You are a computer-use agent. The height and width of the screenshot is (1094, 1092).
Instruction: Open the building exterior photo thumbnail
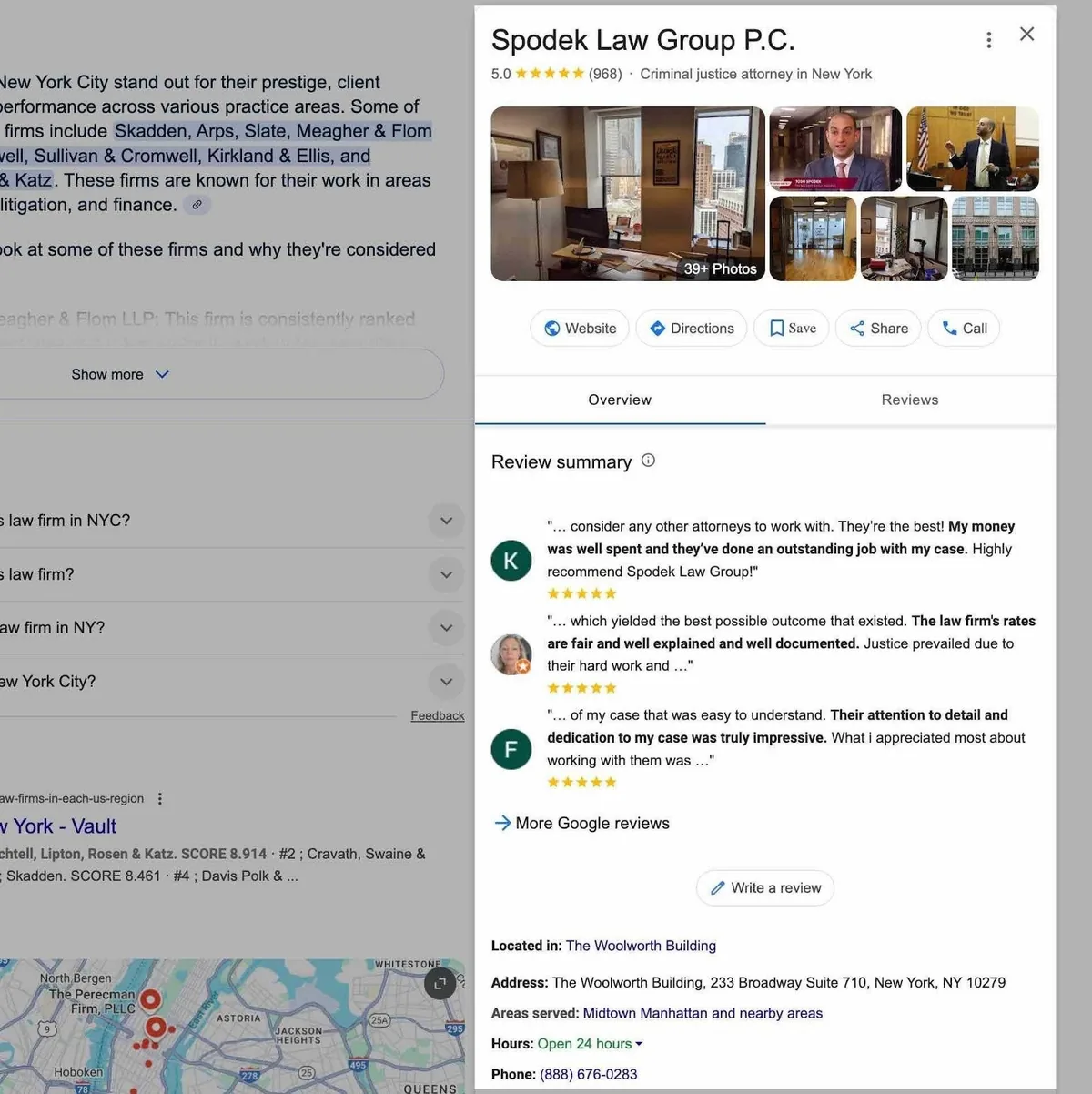996,238
